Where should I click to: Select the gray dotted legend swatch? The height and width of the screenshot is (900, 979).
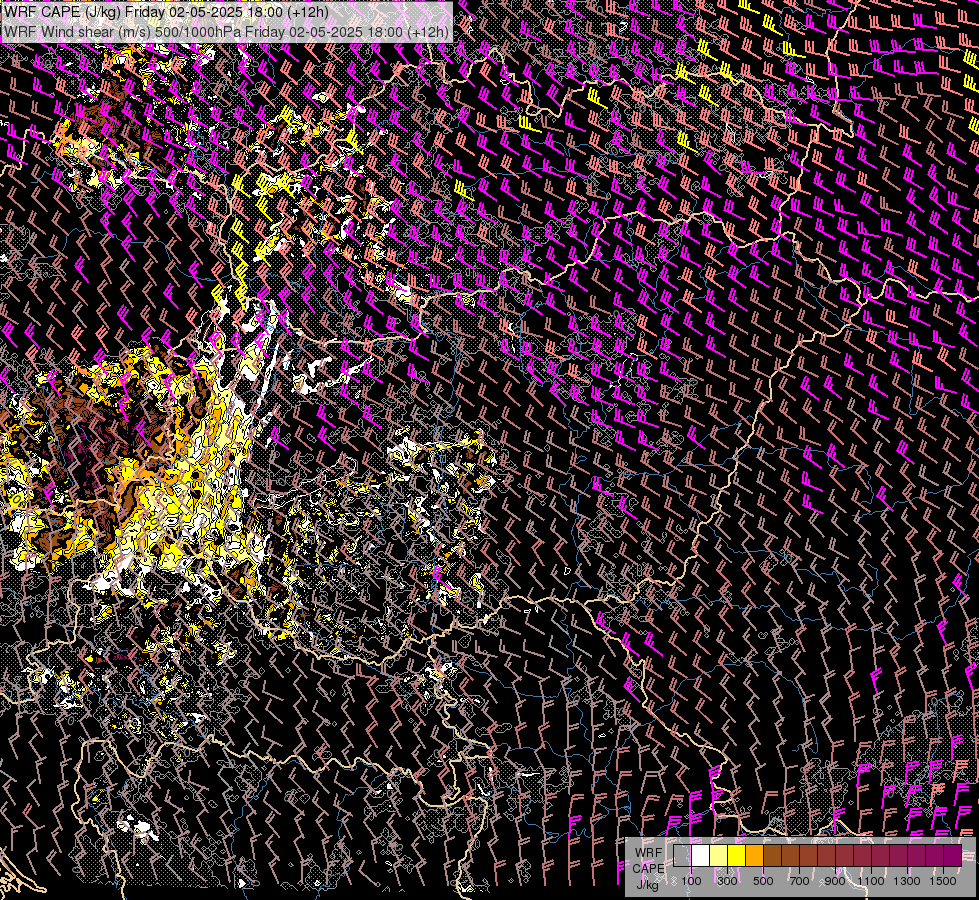pos(682,855)
